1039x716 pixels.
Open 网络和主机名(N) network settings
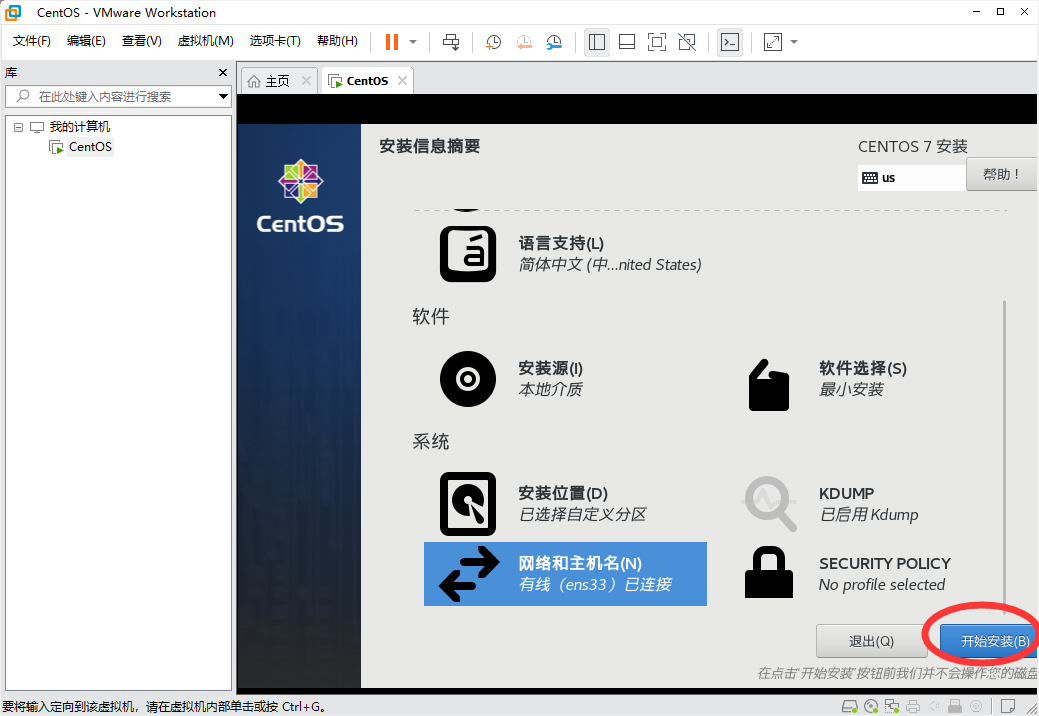point(565,574)
